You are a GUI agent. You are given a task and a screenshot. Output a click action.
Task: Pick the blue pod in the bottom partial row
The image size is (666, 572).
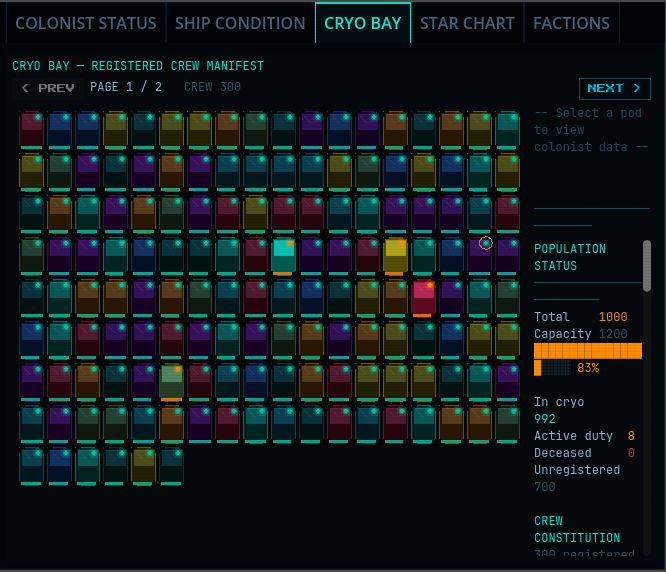coord(59,467)
